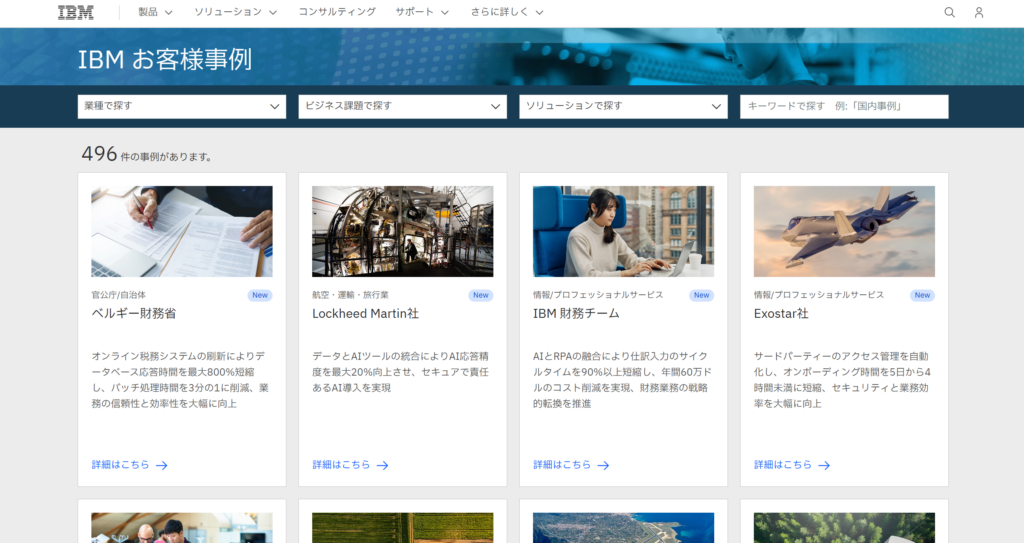The height and width of the screenshot is (543, 1024).
Task: Click arrow icon under Exostar社 card
Action: (x=824, y=465)
